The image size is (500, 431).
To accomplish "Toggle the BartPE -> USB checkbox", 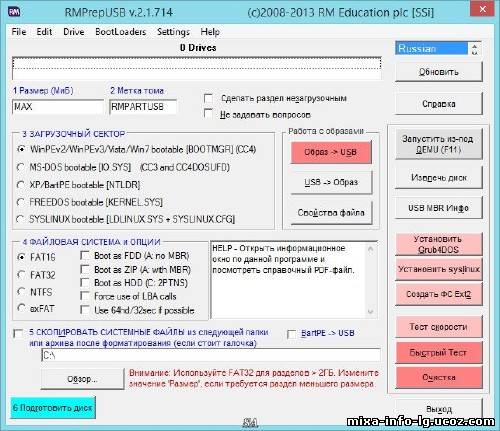I will (x=292, y=334).
